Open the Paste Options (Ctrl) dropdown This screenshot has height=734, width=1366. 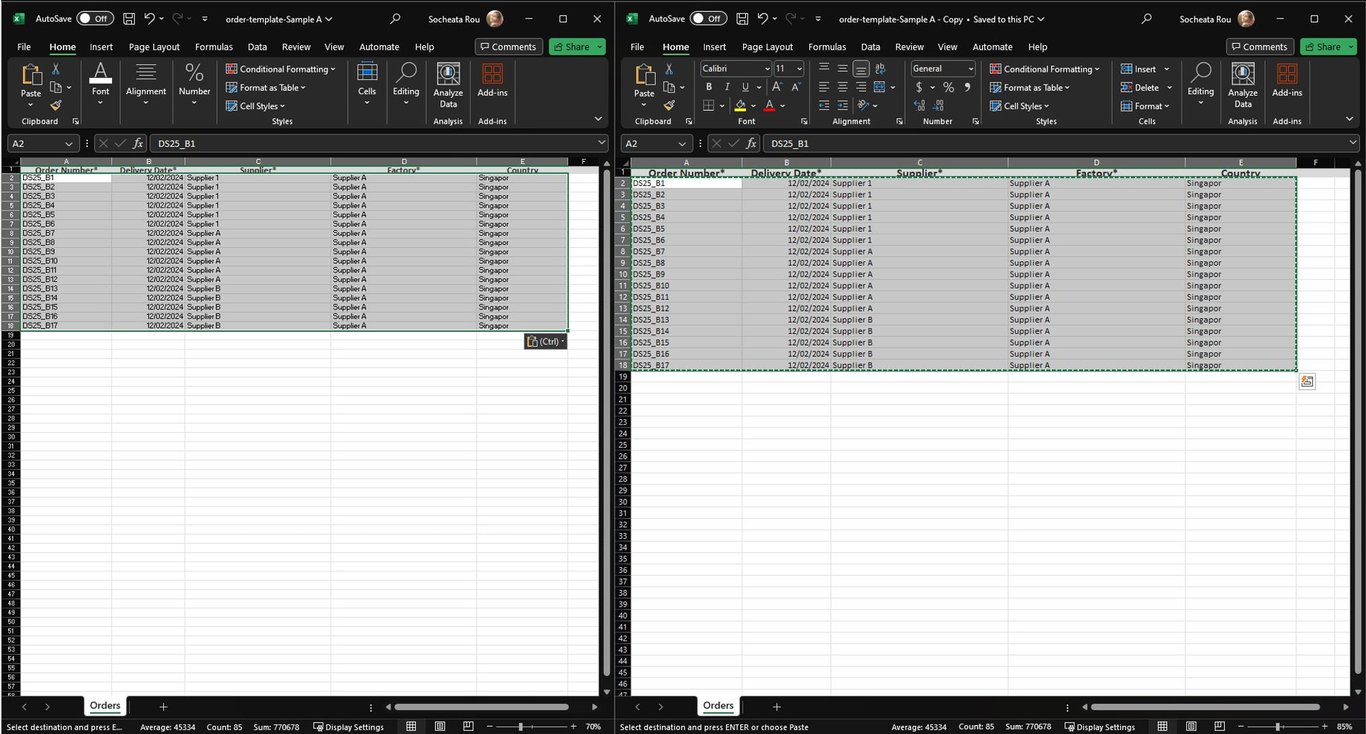(x=545, y=342)
